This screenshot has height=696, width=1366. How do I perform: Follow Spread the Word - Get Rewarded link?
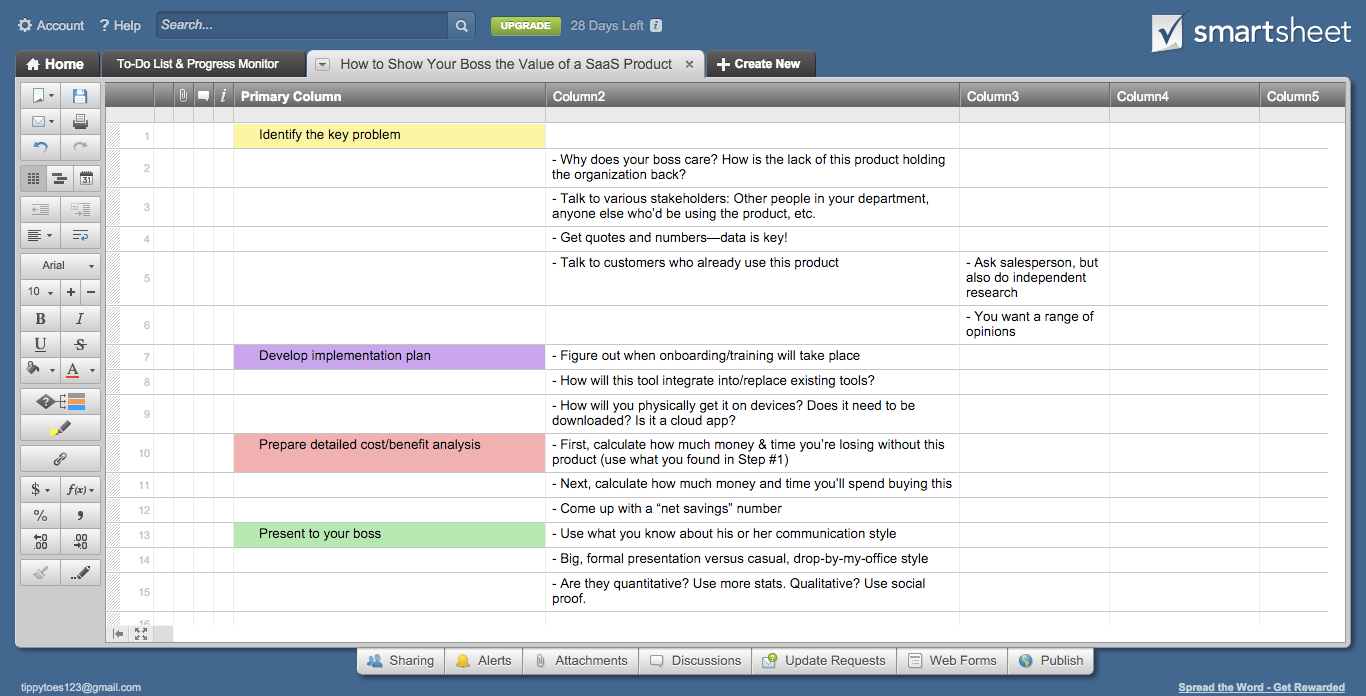tap(1261, 687)
